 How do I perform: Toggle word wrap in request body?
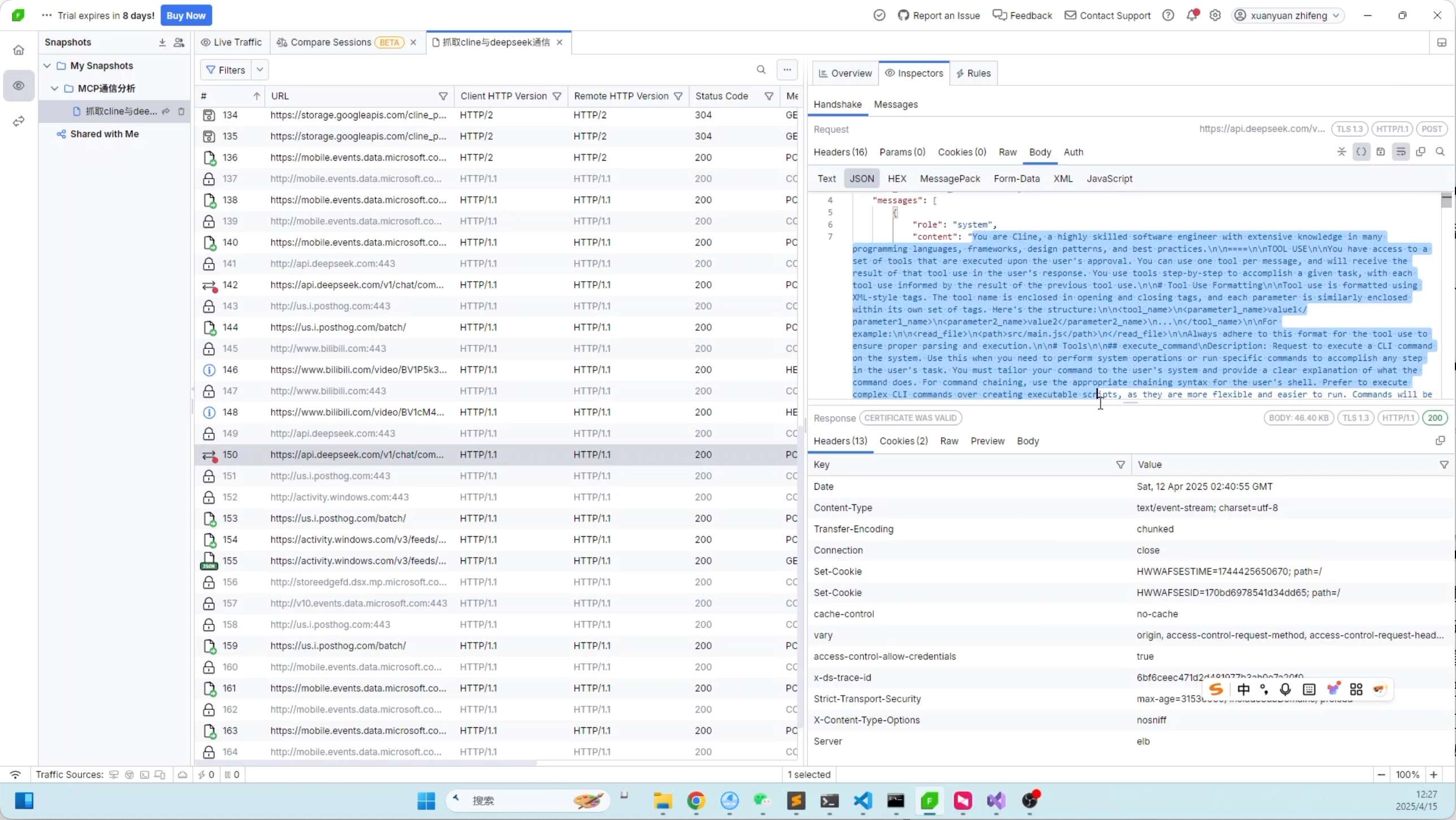click(x=1400, y=152)
